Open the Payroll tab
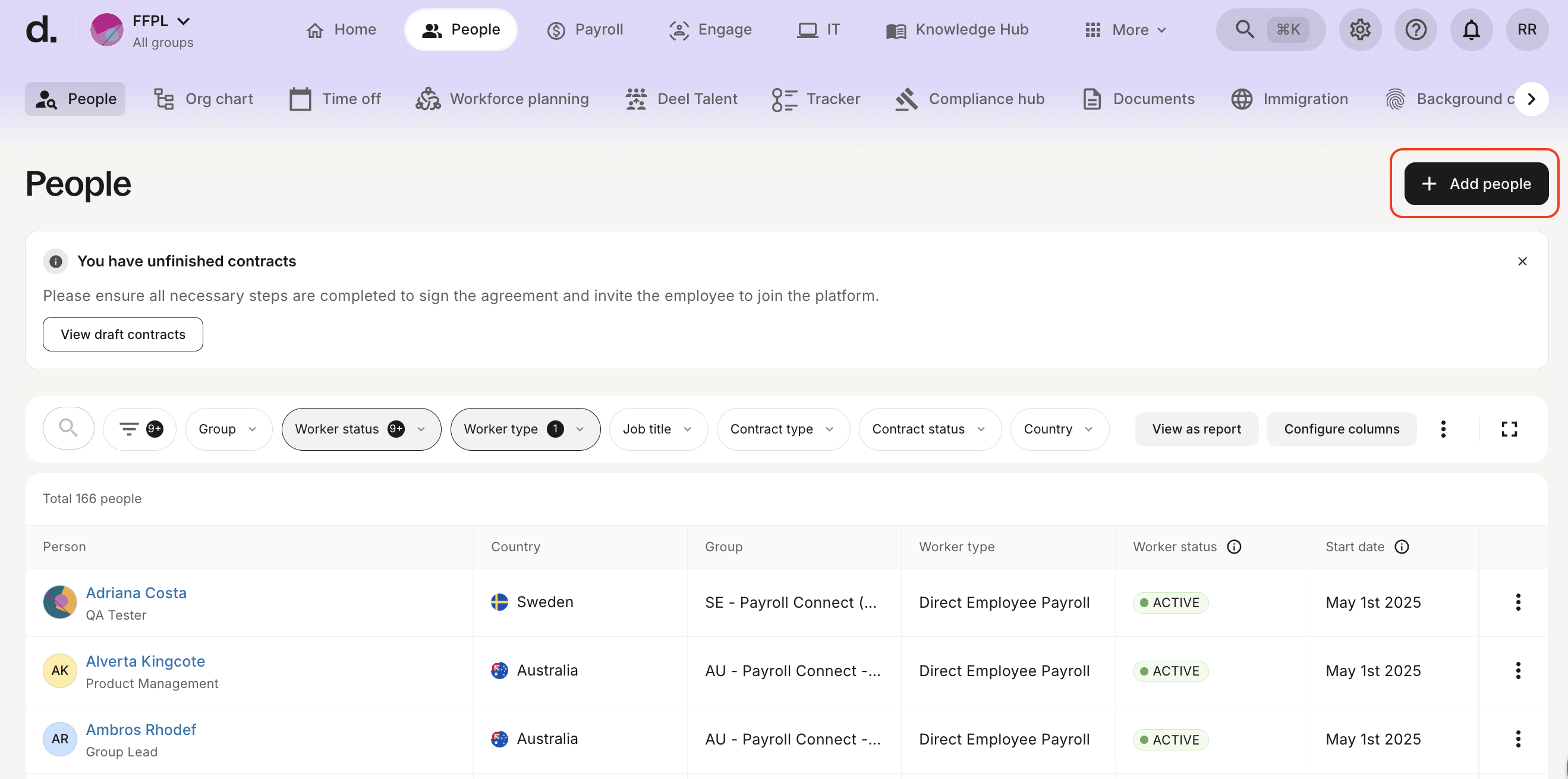The width and height of the screenshot is (1568, 779). (x=585, y=29)
